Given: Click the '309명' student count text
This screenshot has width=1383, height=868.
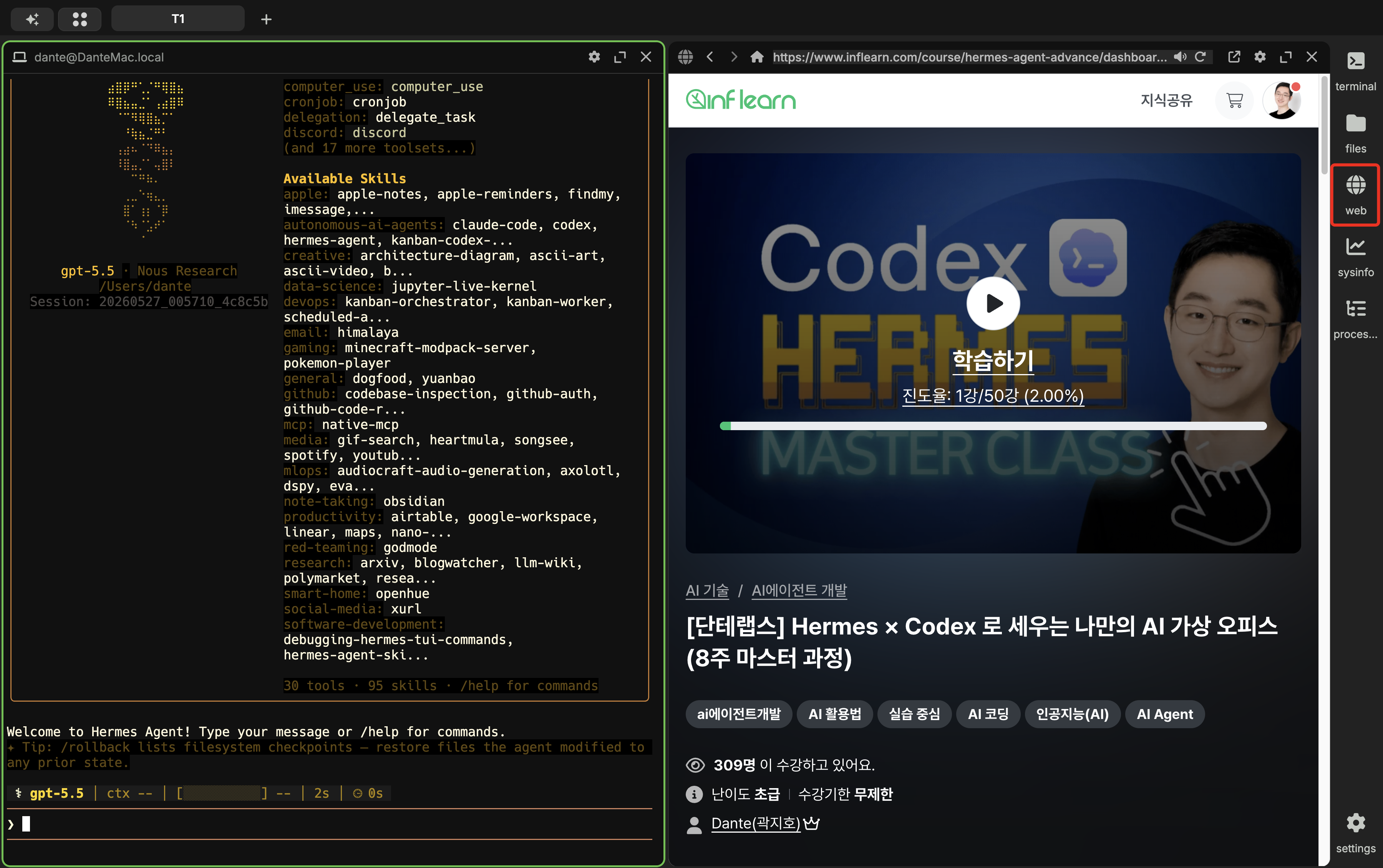Looking at the screenshot, I should click(x=734, y=765).
